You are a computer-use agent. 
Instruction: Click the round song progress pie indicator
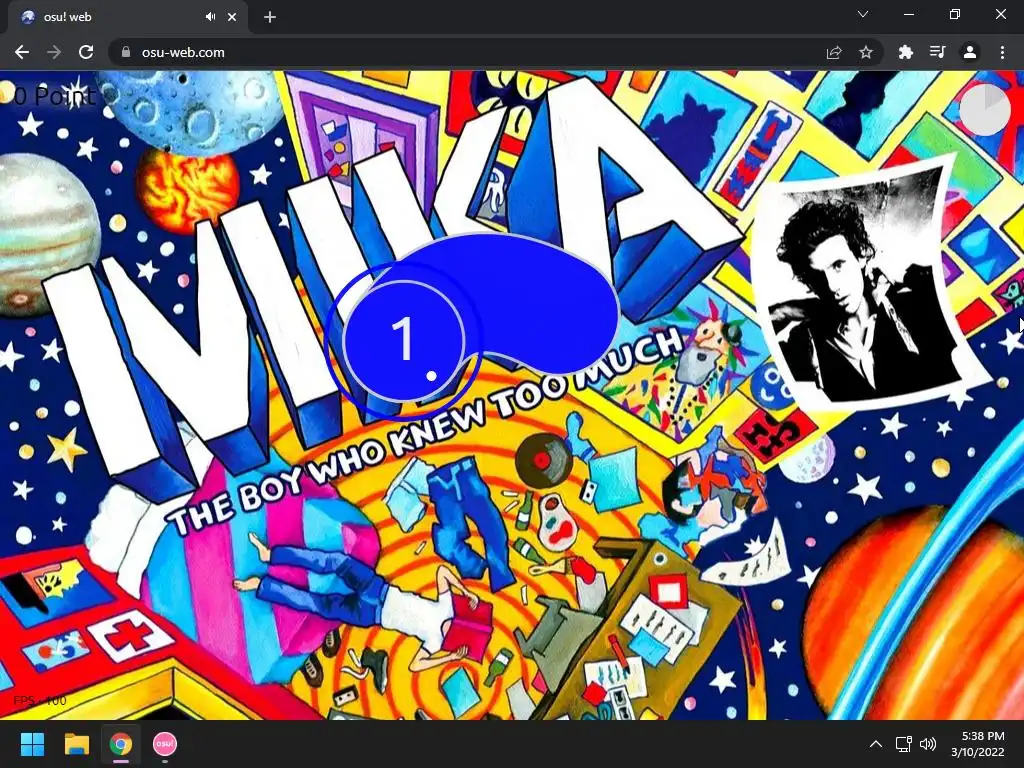tap(985, 110)
